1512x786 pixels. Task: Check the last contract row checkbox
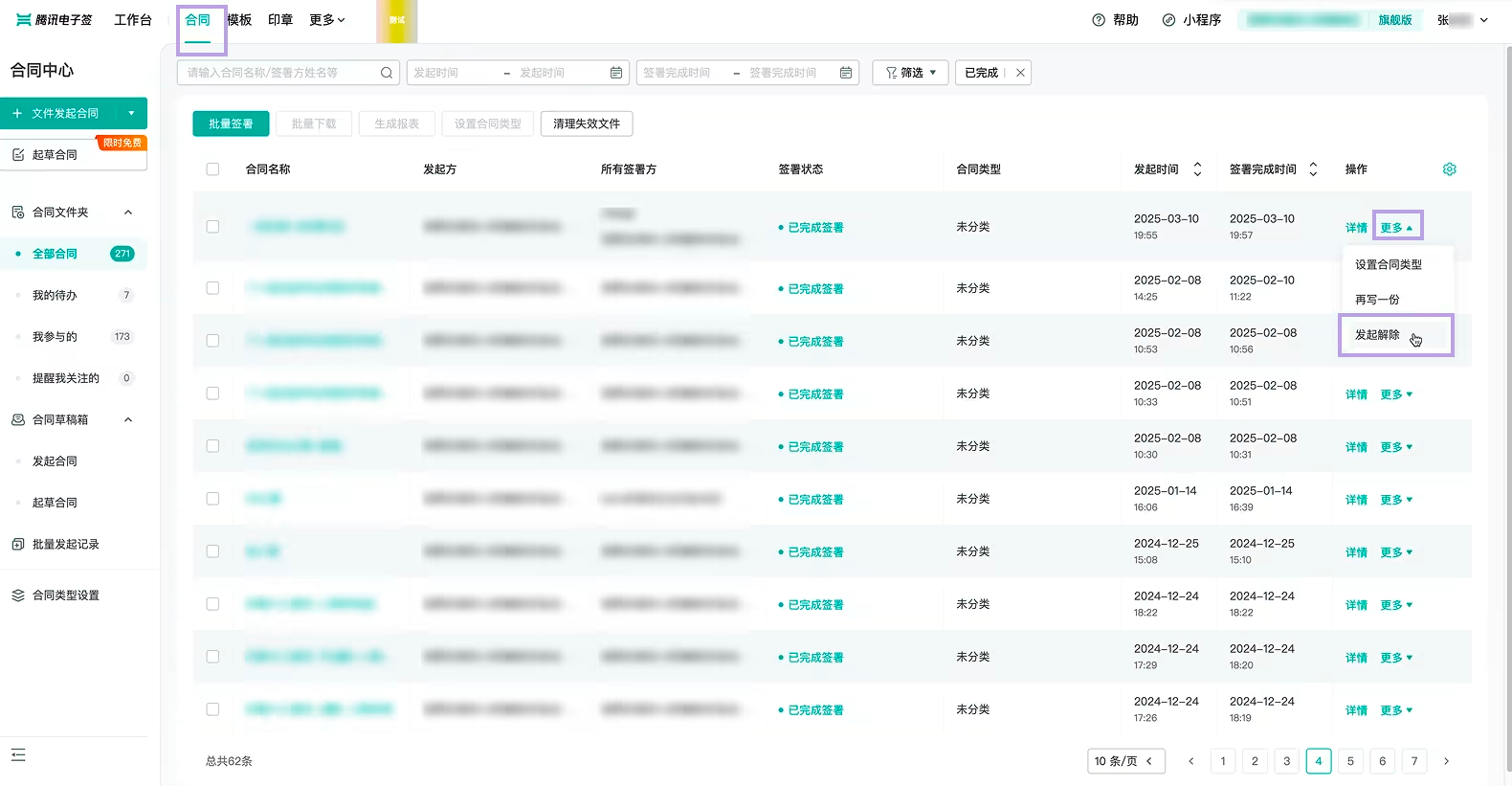coord(212,709)
